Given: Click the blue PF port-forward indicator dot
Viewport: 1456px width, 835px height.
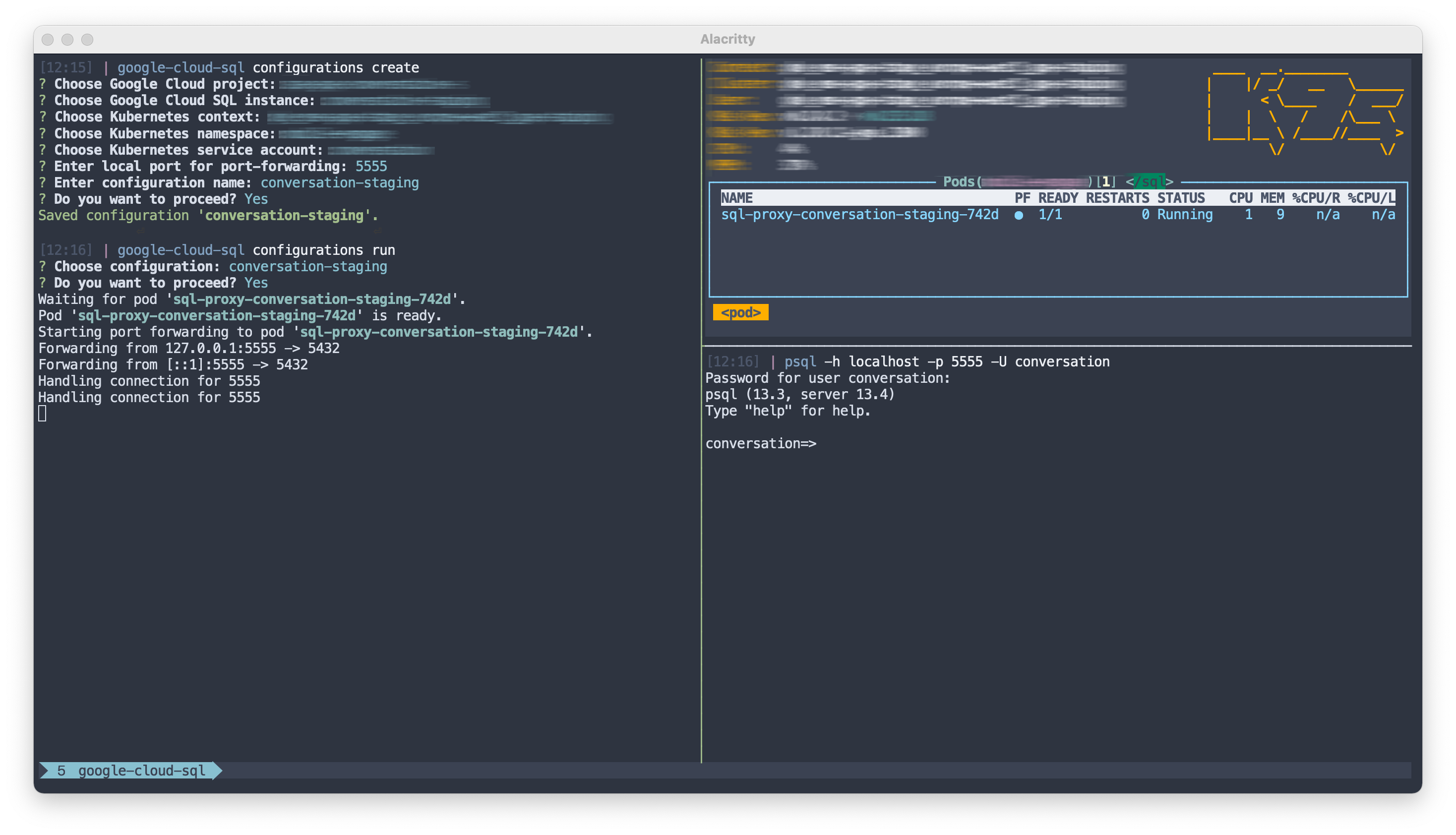Looking at the screenshot, I should click(1020, 215).
